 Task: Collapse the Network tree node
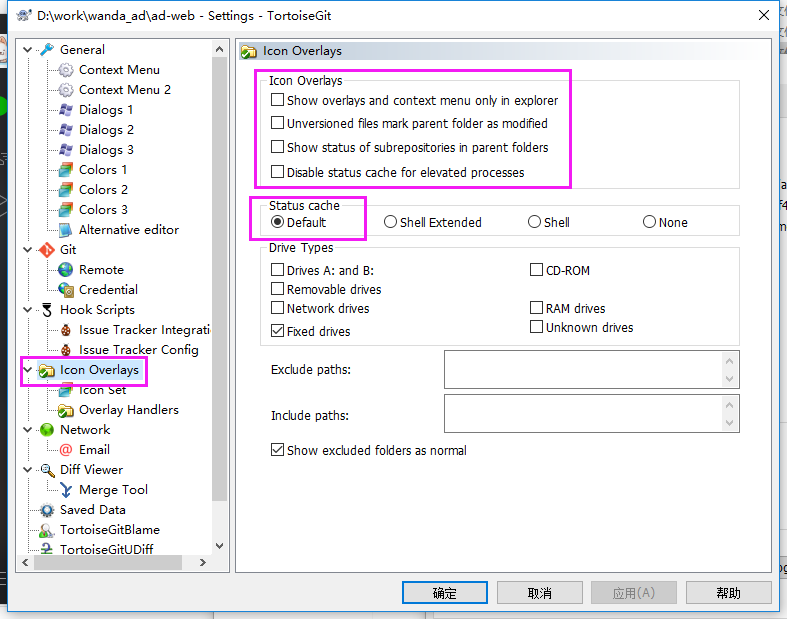click(28, 430)
